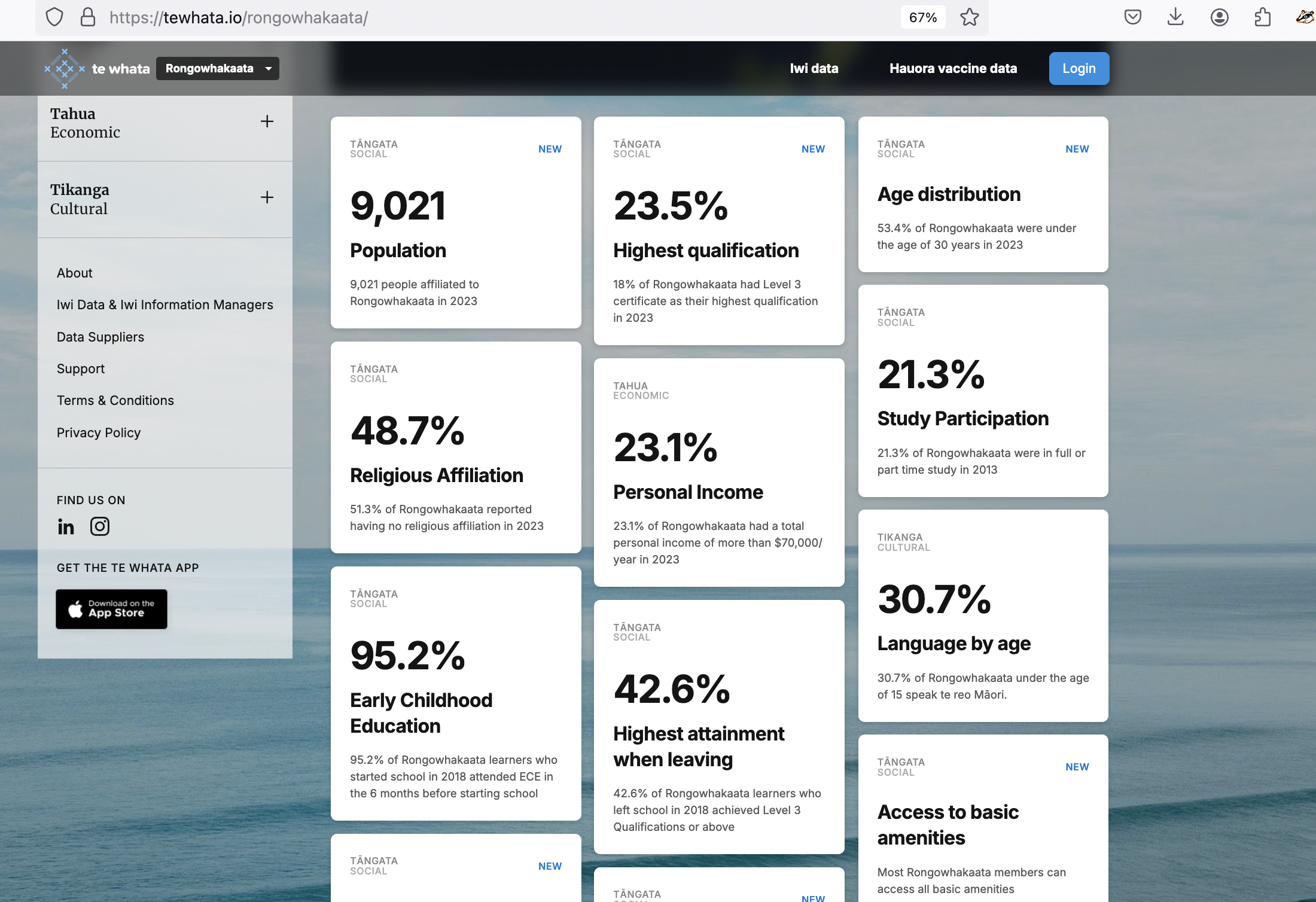1316x902 pixels.
Task: Open the Privacy Policy link
Action: [x=99, y=432]
